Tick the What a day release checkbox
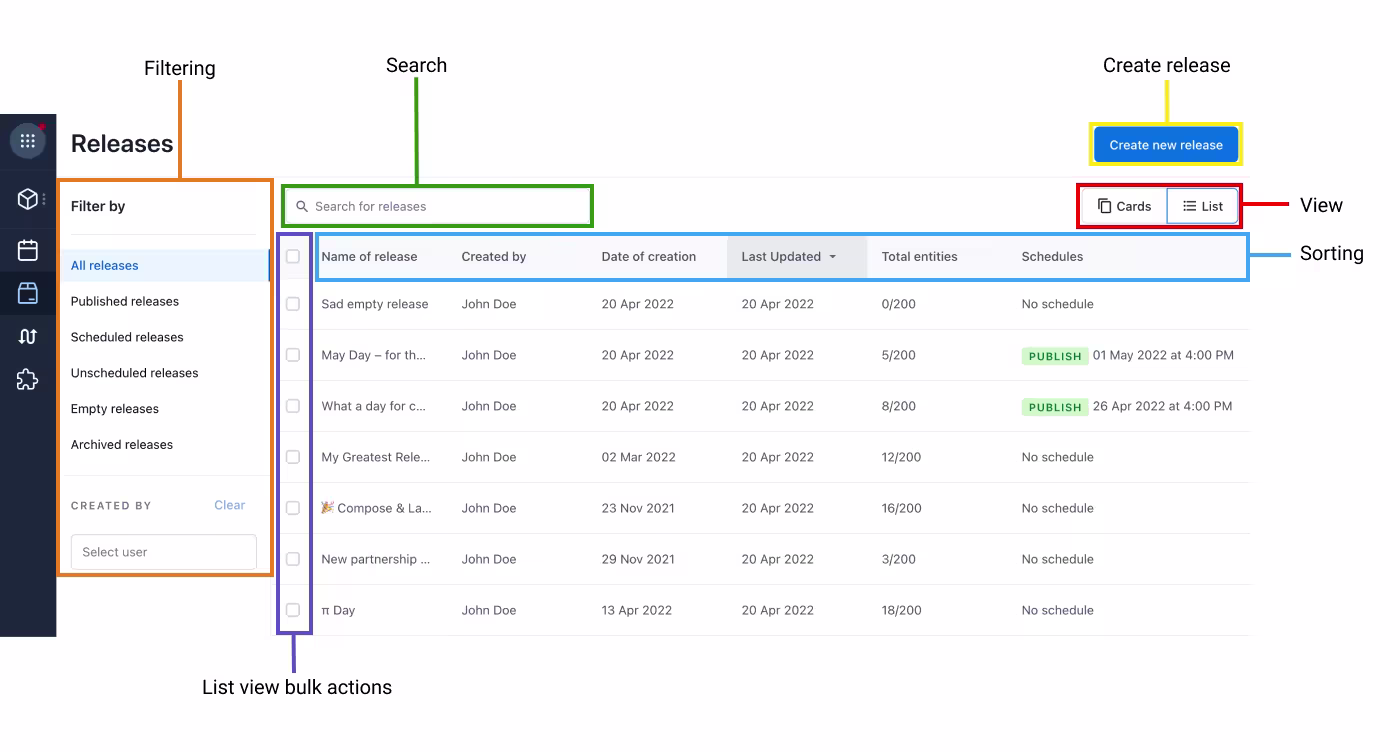Viewport: 1400px width, 752px height. click(x=293, y=406)
